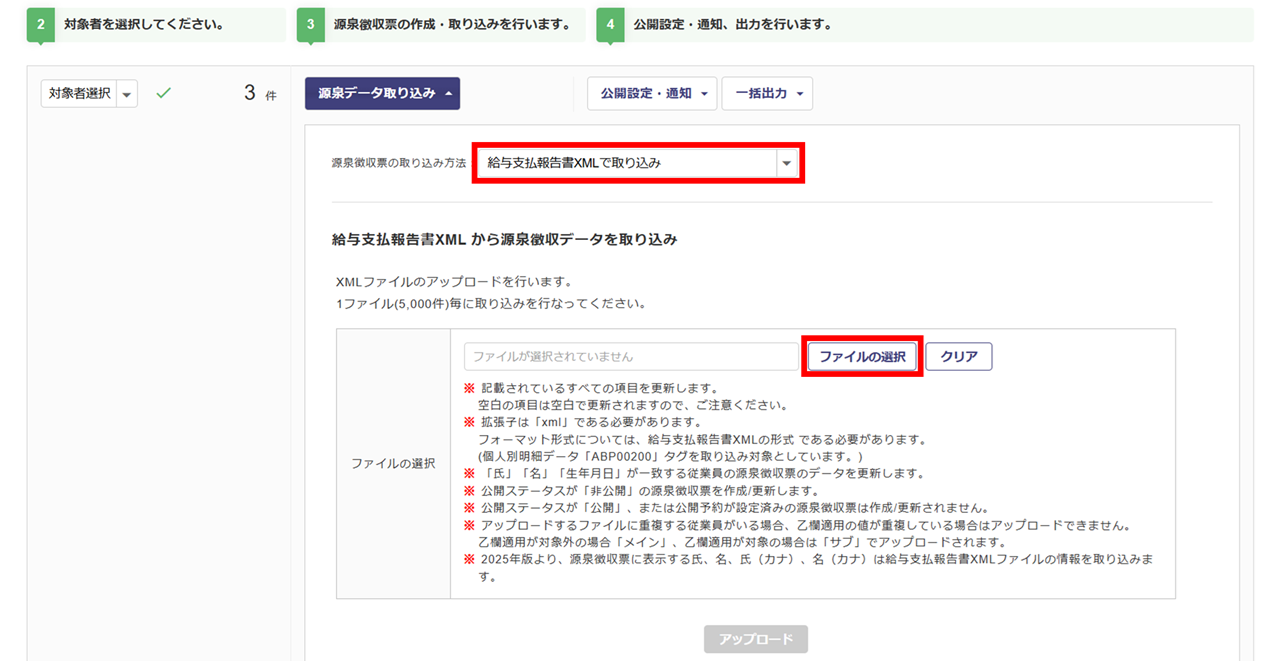Select the 公開設定・通知、出力 step heading
The image size is (1280, 661).
[x=732, y=25]
